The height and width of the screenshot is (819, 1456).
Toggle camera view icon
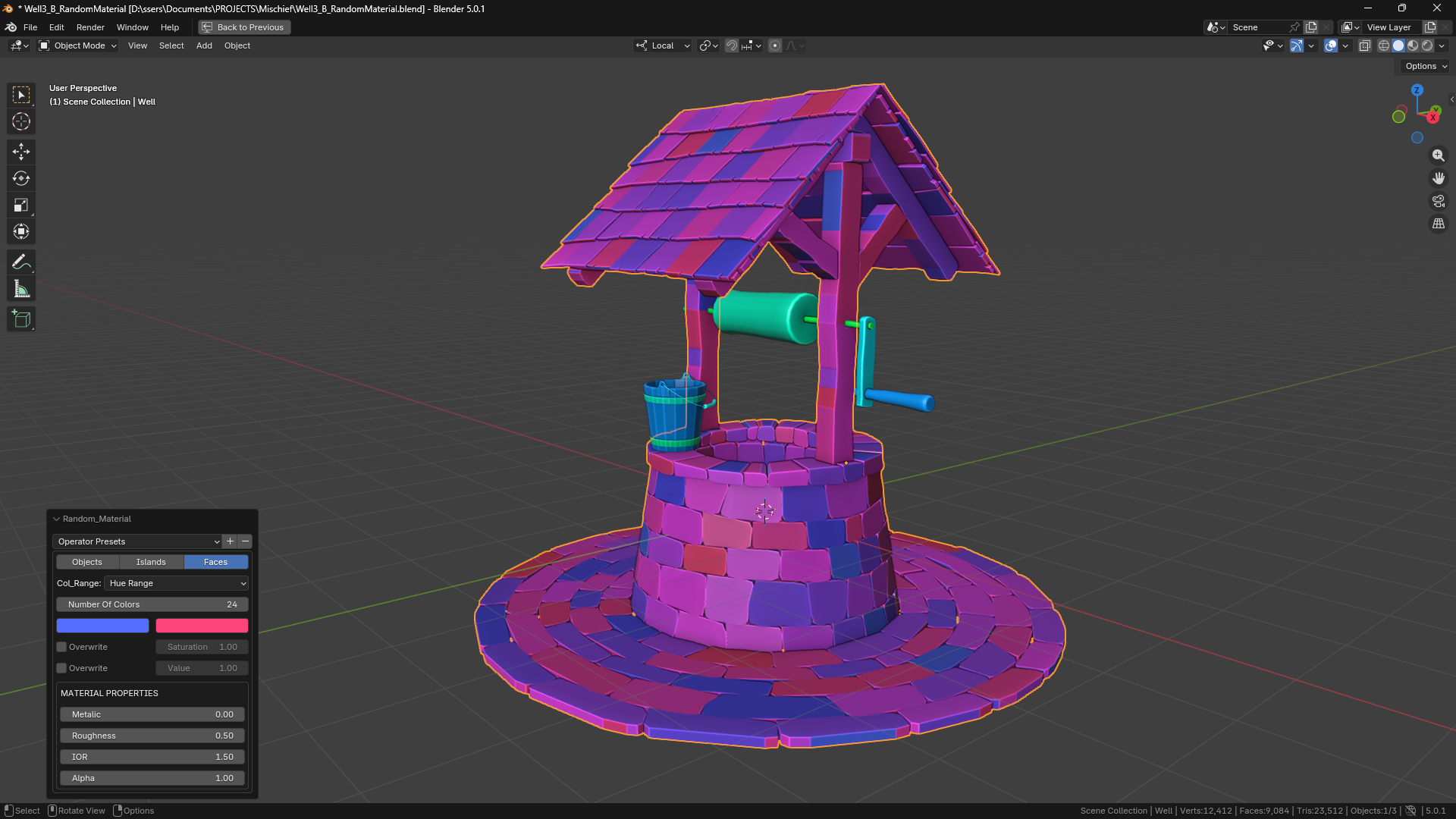[1438, 201]
